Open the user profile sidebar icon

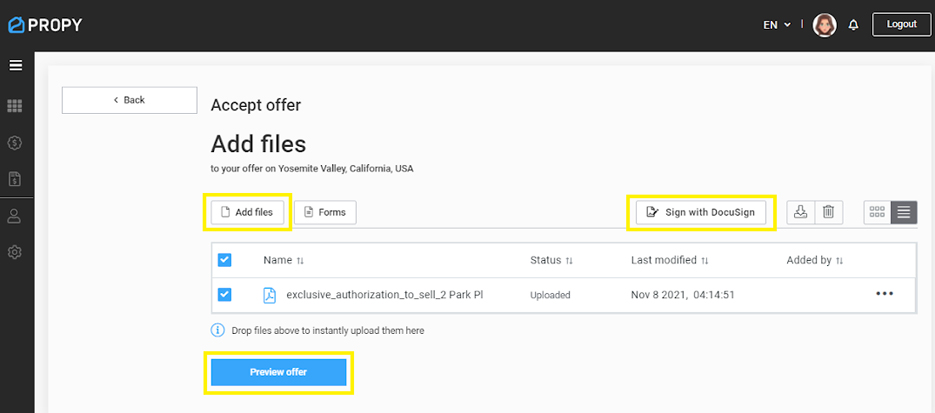coord(15,216)
